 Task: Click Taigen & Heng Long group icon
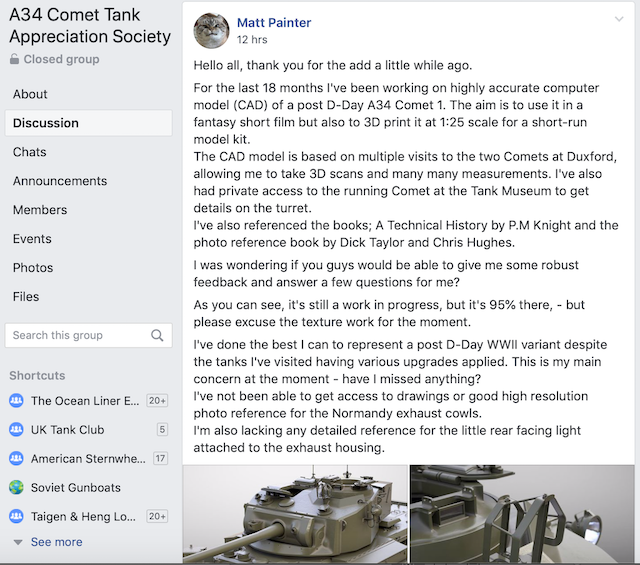pyautogui.click(x=16, y=517)
